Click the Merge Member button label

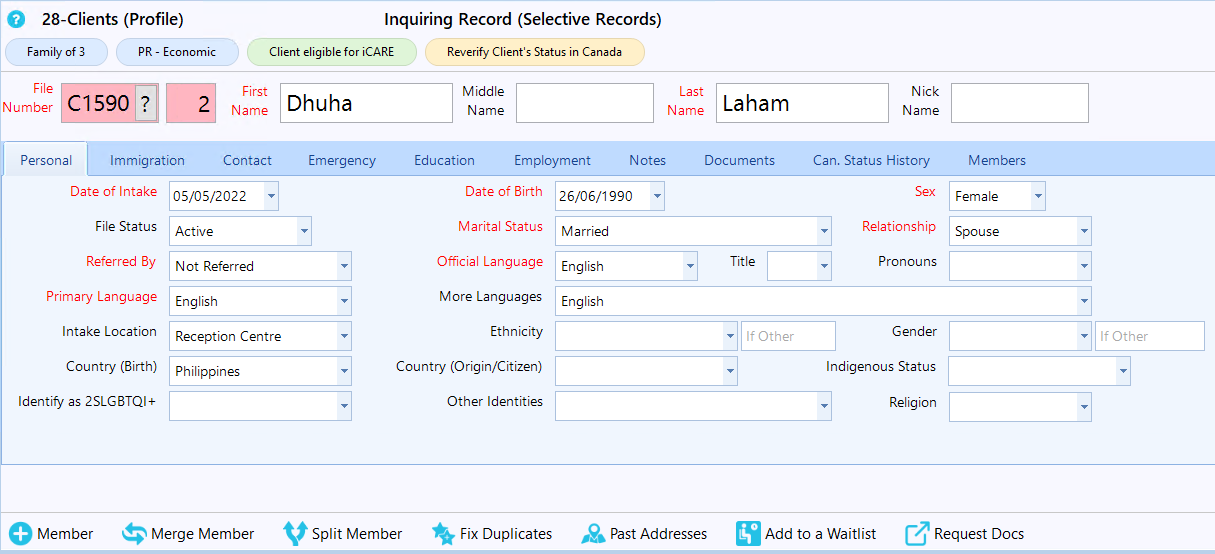point(203,534)
